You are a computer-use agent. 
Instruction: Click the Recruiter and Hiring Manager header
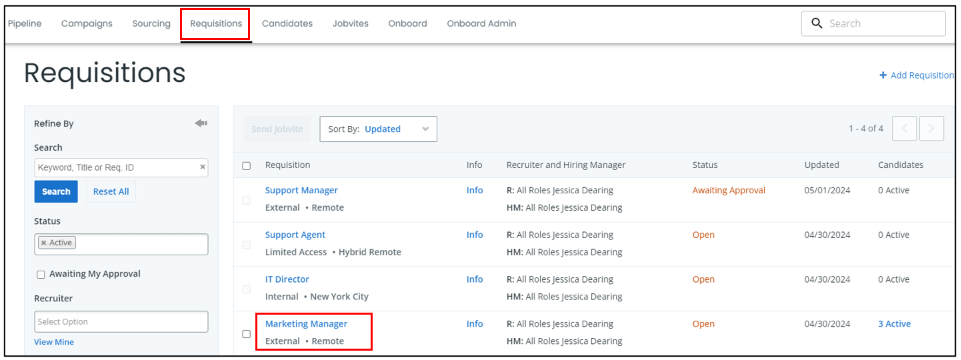tap(566, 165)
